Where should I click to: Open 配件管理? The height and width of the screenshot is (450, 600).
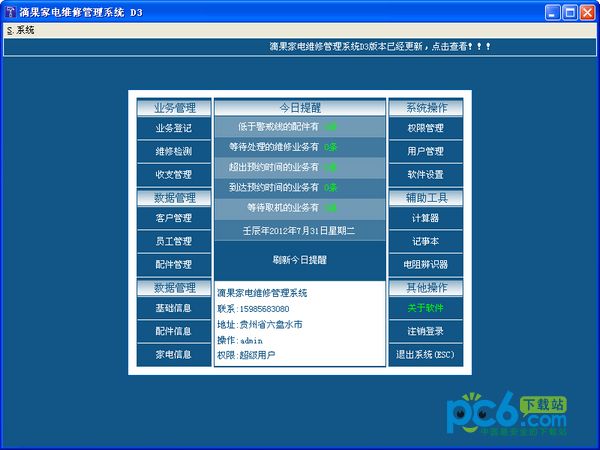pyautogui.click(x=174, y=264)
